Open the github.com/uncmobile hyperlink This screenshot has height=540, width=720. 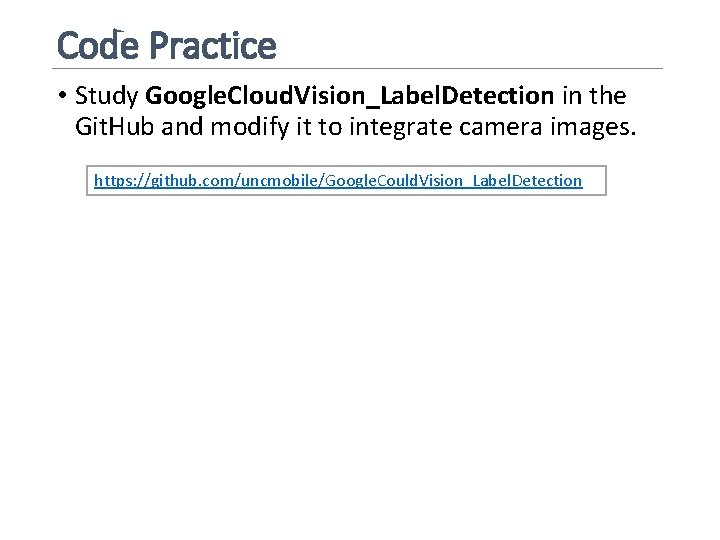coord(337,181)
